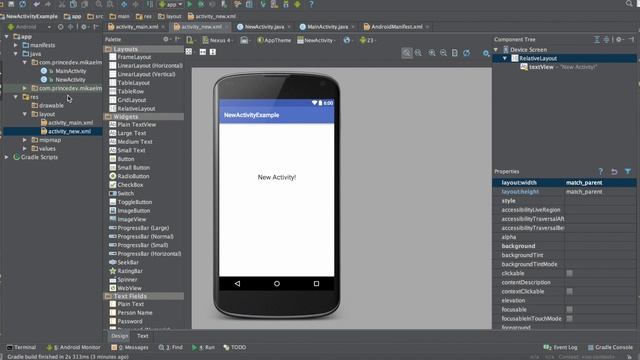Viewport: 640px width, 360px height.
Task: Click Expand All in Component Tree header
Action: pos(597,39)
